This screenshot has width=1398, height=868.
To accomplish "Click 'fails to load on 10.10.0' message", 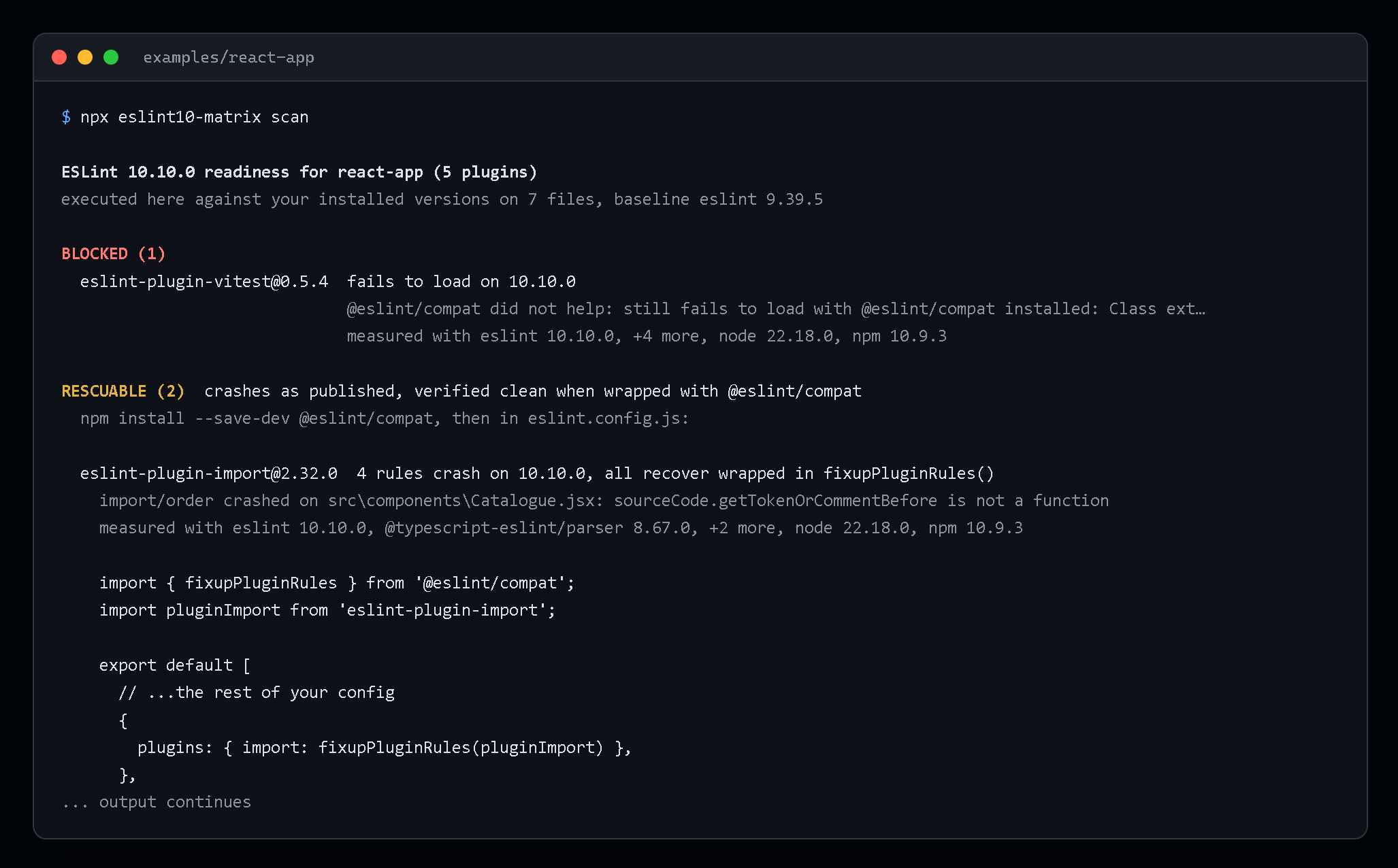I will coord(461,282).
